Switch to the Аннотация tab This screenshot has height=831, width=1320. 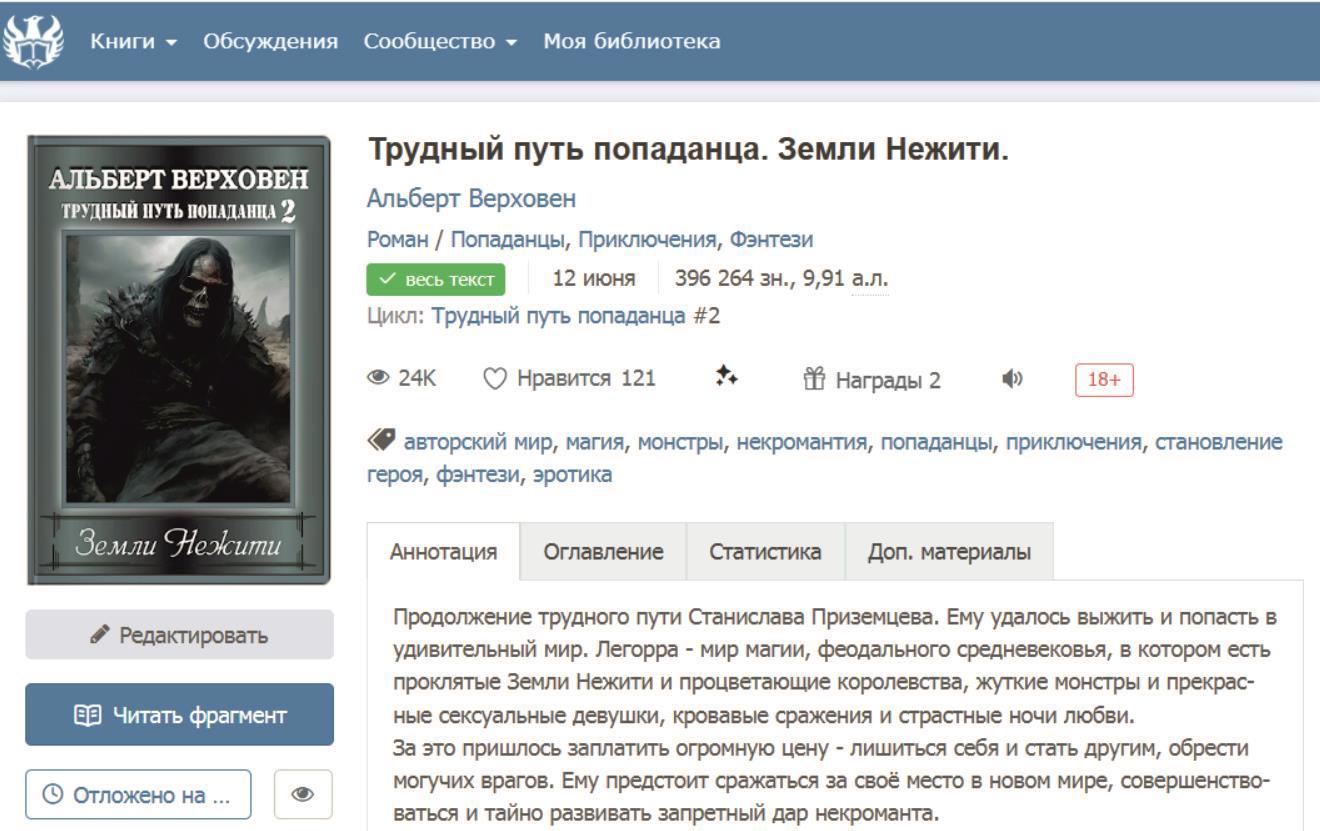(443, 552)
